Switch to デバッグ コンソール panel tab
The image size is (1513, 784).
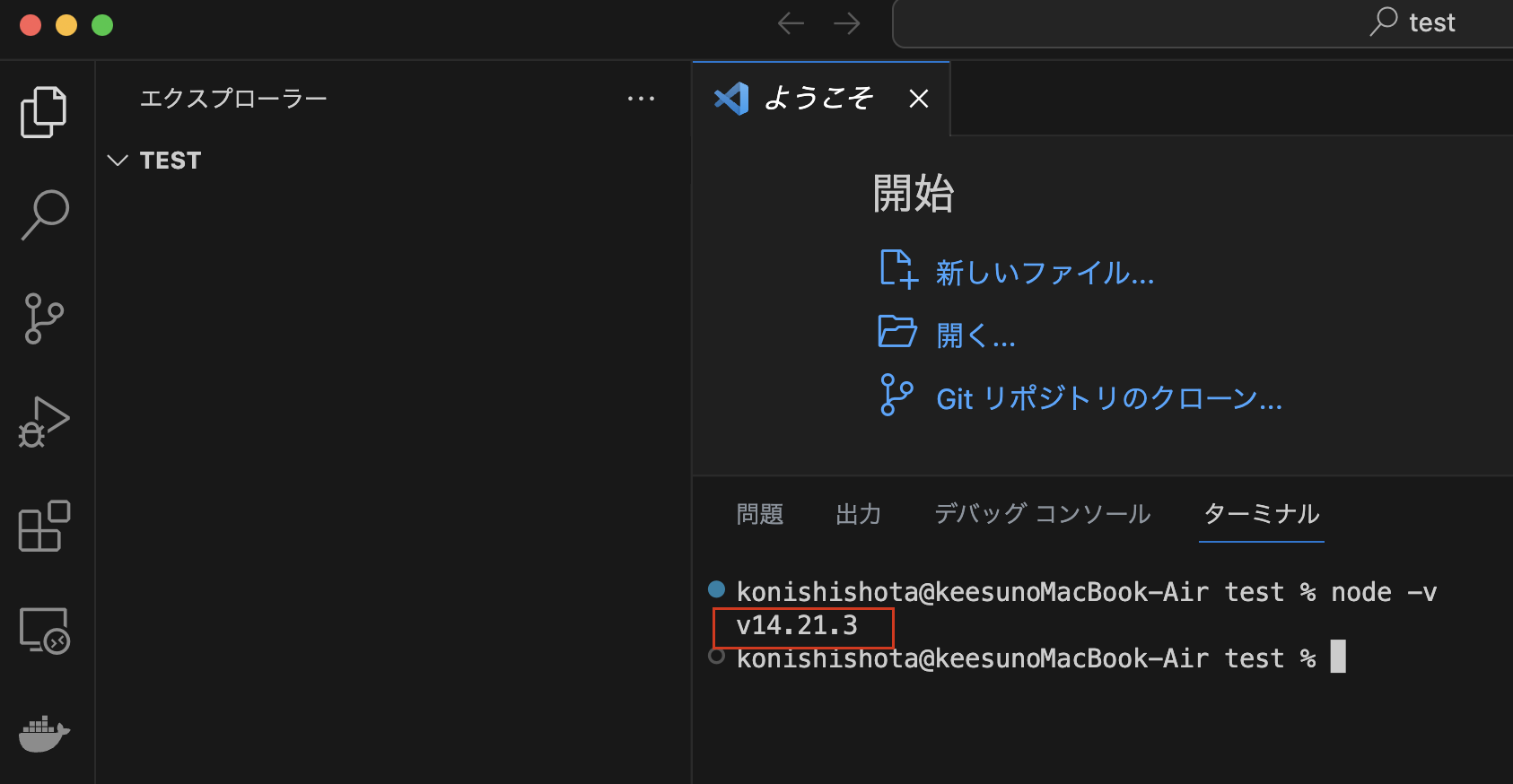click(1043, 514)
